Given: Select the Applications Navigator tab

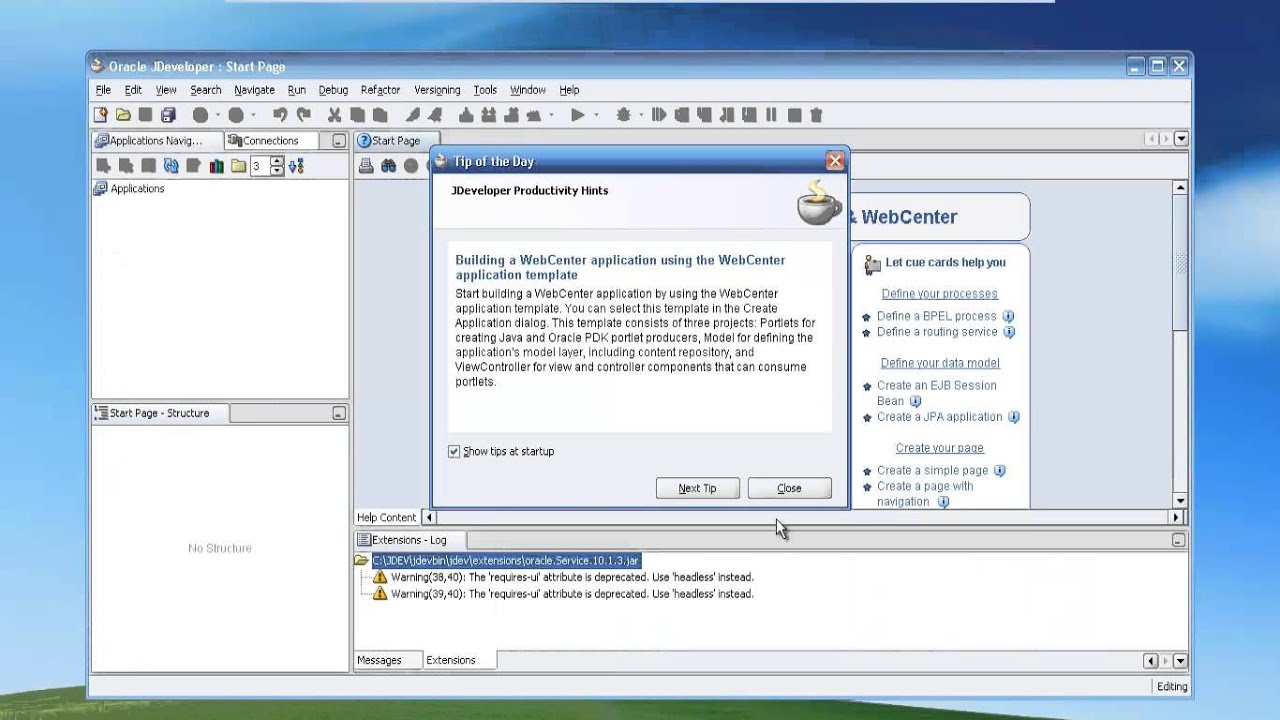Looking at the screenshot, I should [155, 141].
